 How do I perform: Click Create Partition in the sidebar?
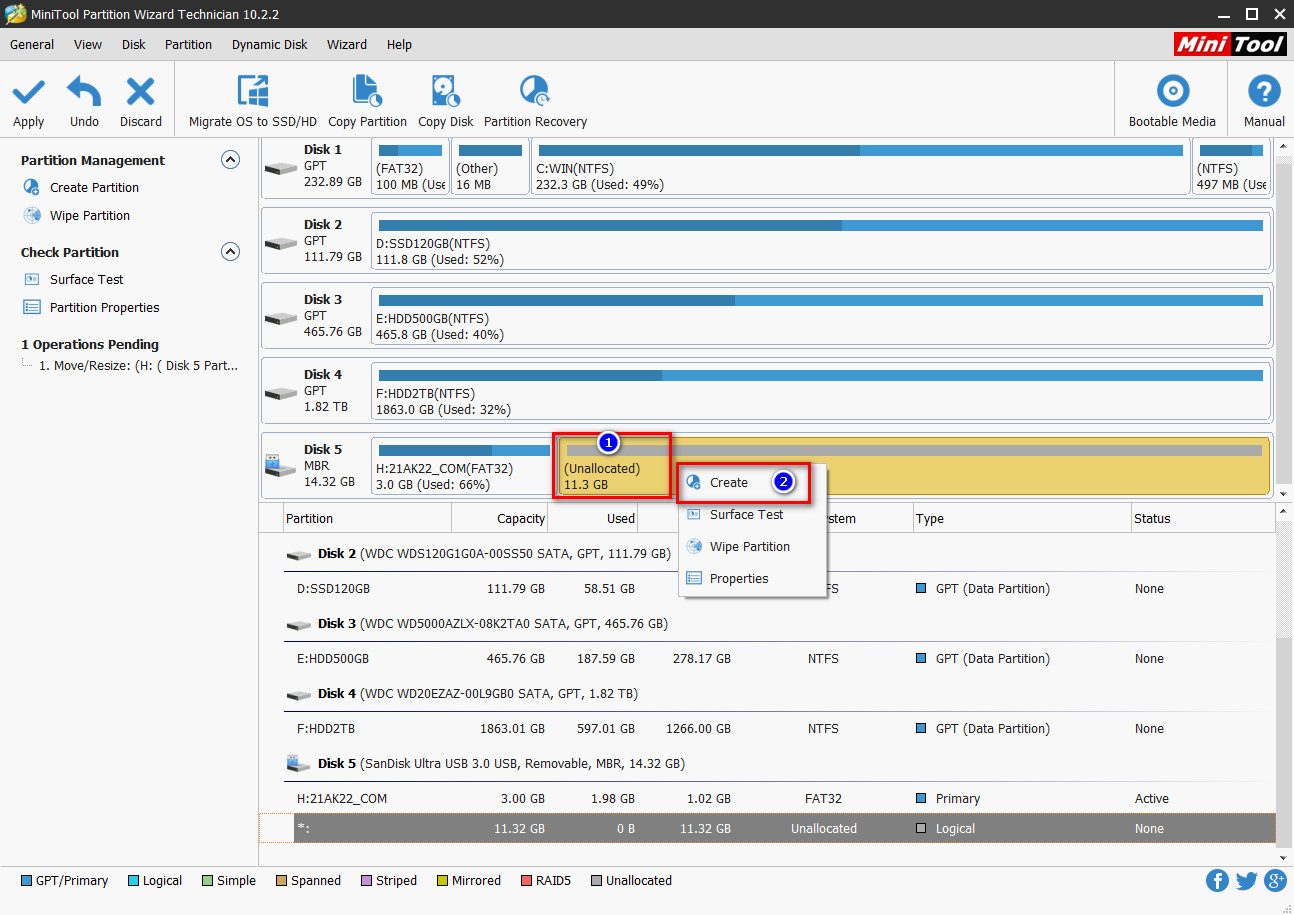[x=94, y=187]
